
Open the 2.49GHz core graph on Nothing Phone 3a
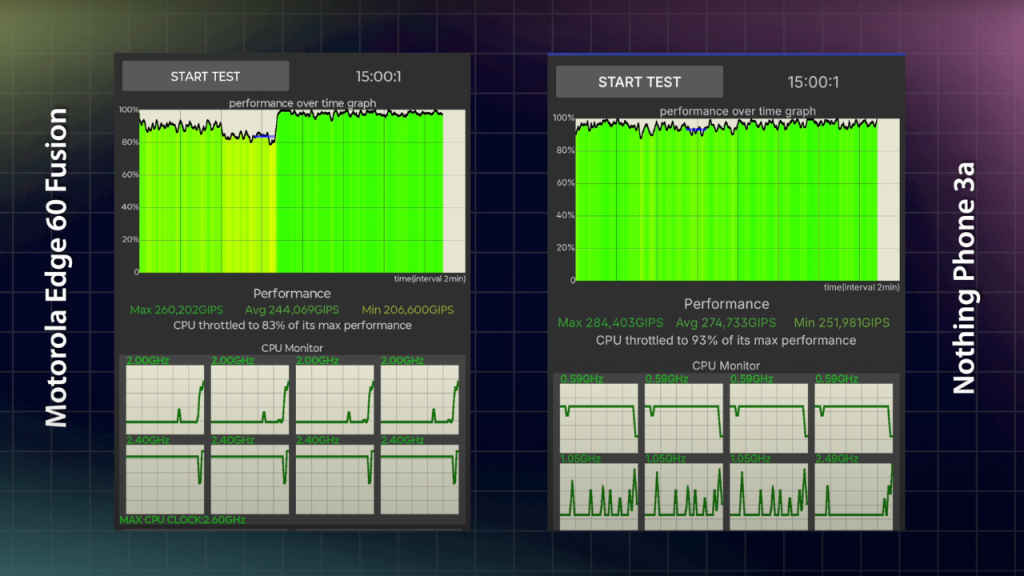[854, 496]
